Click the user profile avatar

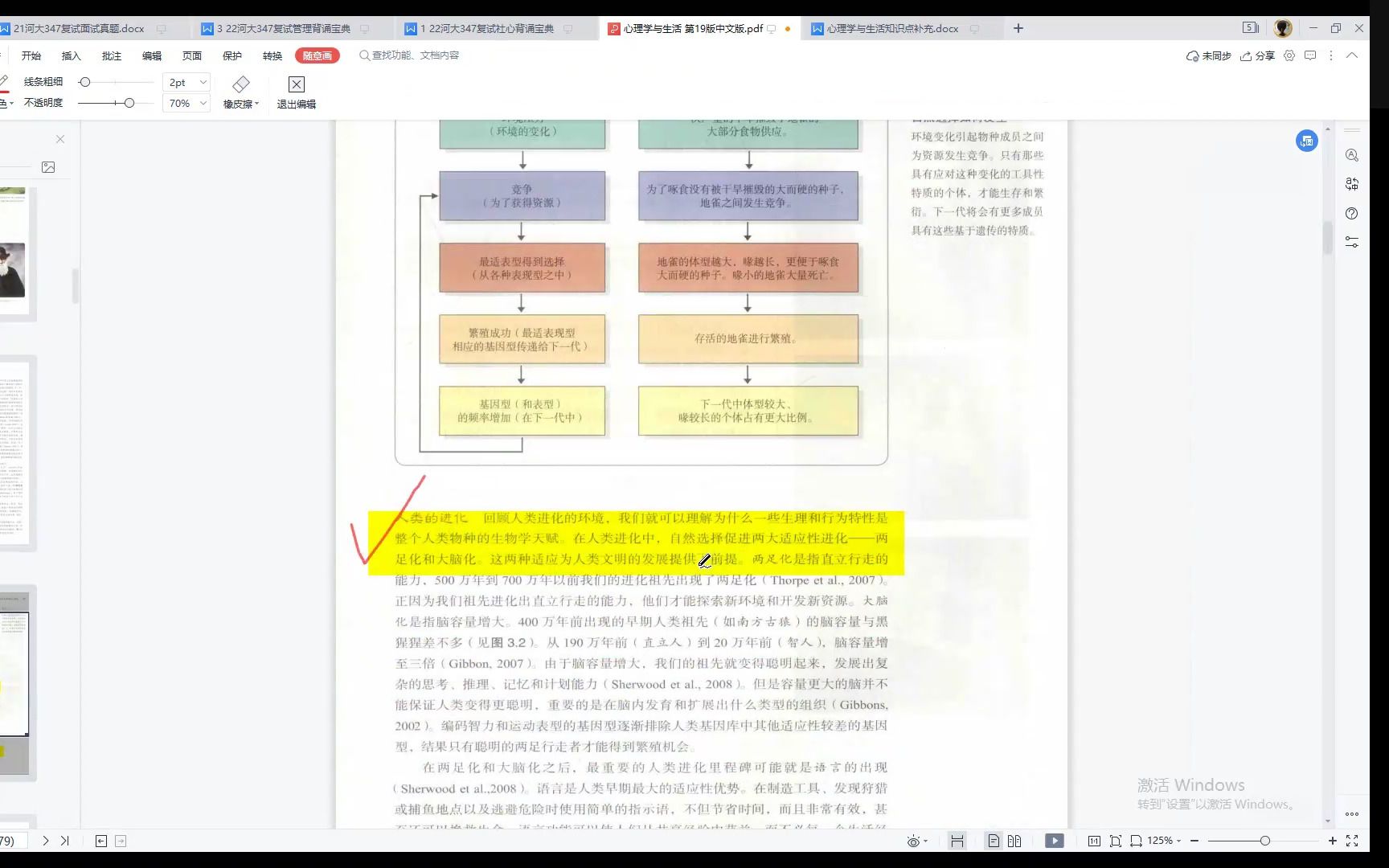coord(1283,28)
